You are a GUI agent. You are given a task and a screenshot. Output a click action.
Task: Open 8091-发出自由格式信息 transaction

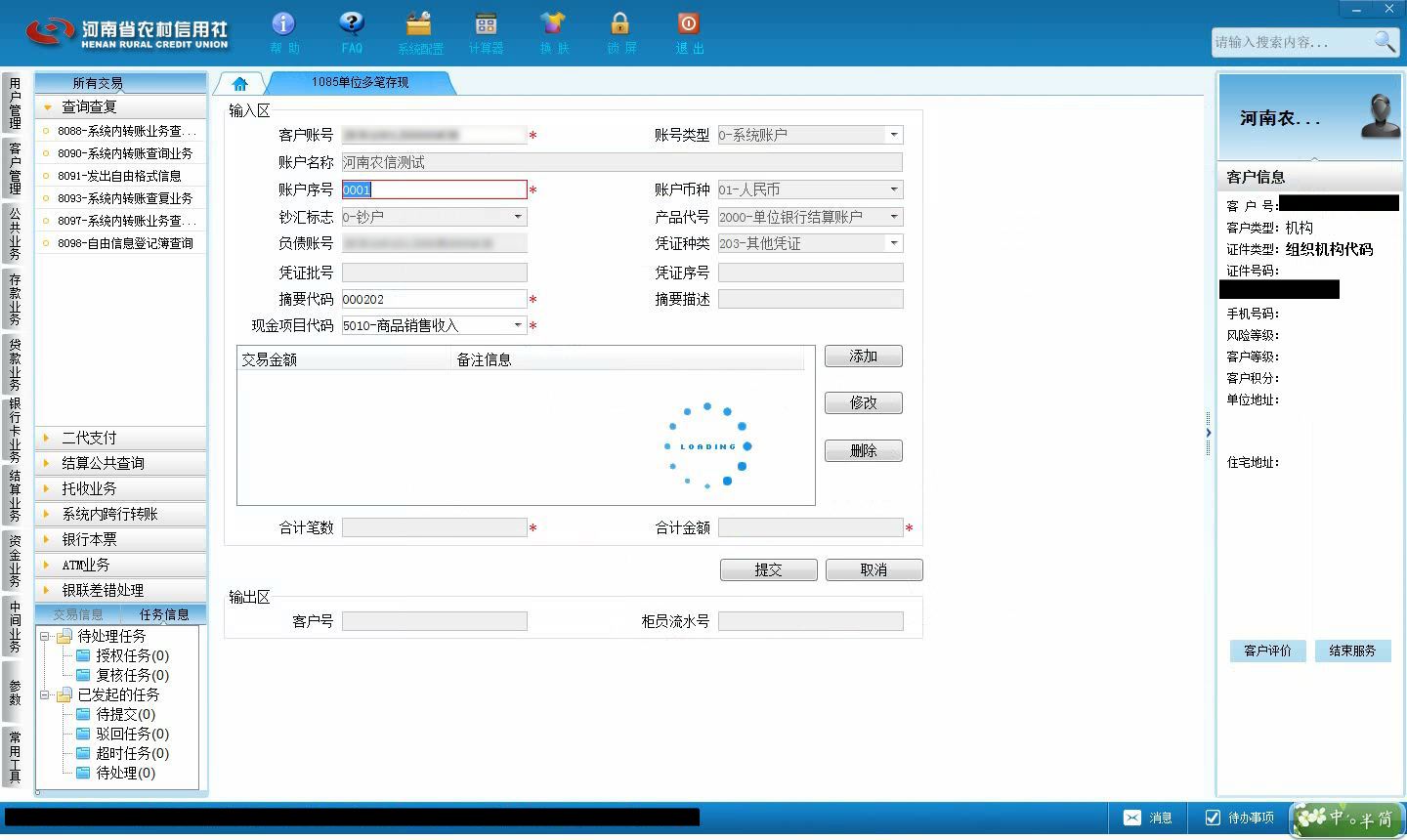click(x=121, y=176)
